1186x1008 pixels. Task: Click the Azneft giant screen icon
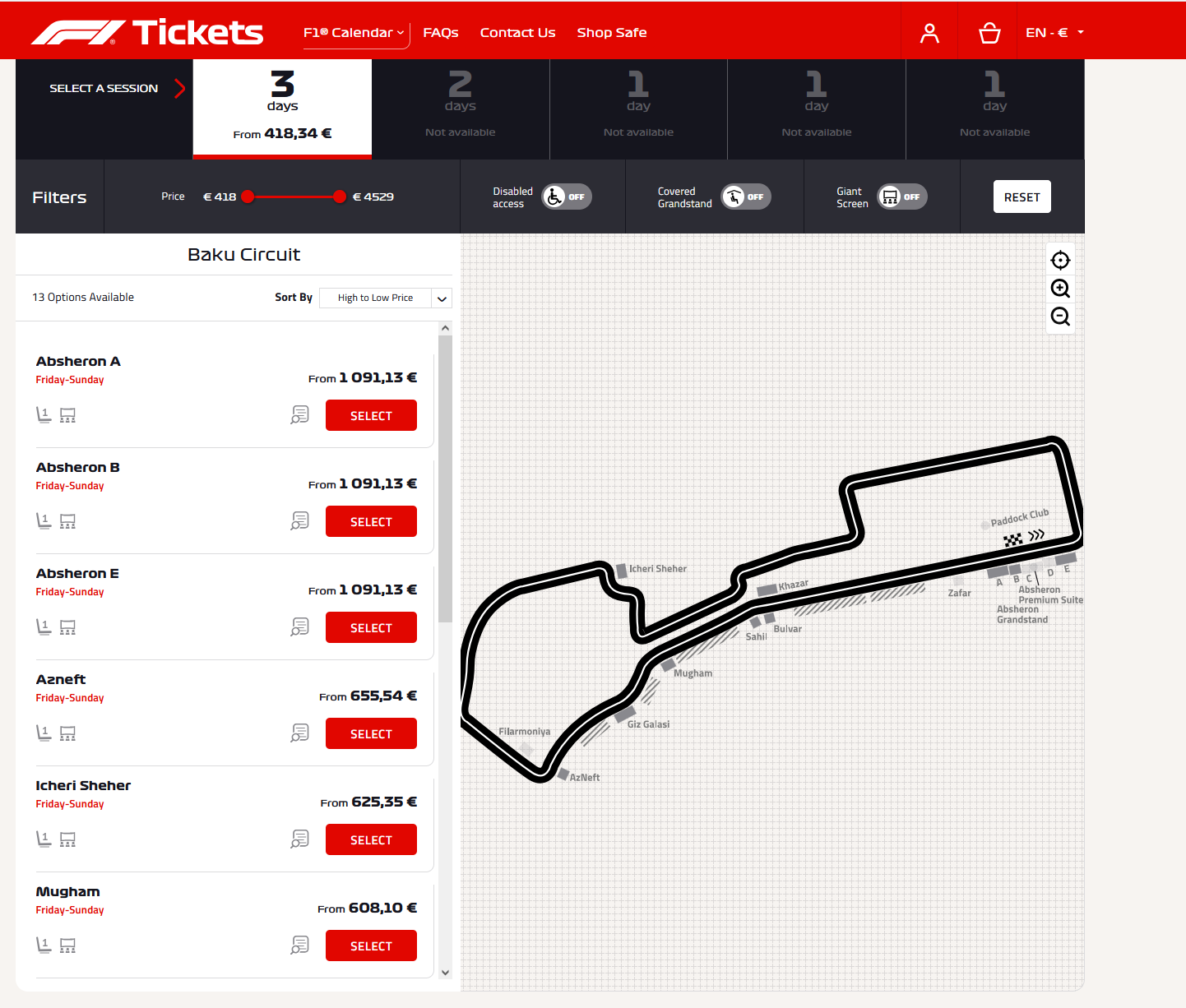[67, 733]
